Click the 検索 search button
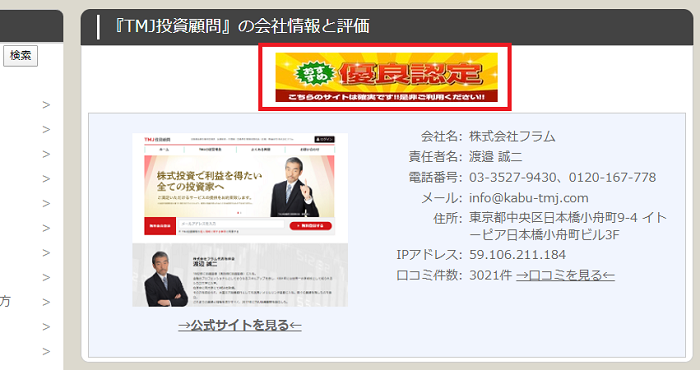This screenshot has width=700, height=370. [21, 56]
